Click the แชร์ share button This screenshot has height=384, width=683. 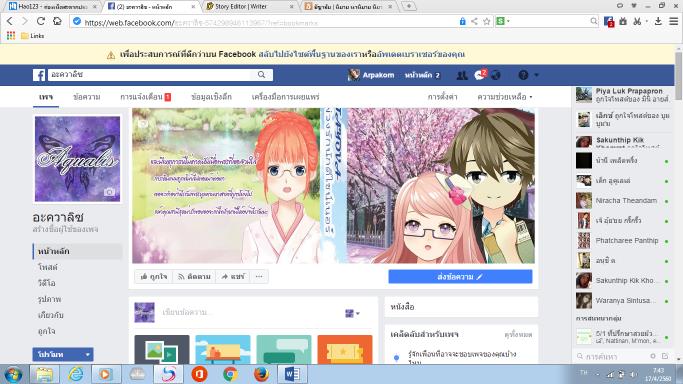pyautogui.click(x=233, y=276)
